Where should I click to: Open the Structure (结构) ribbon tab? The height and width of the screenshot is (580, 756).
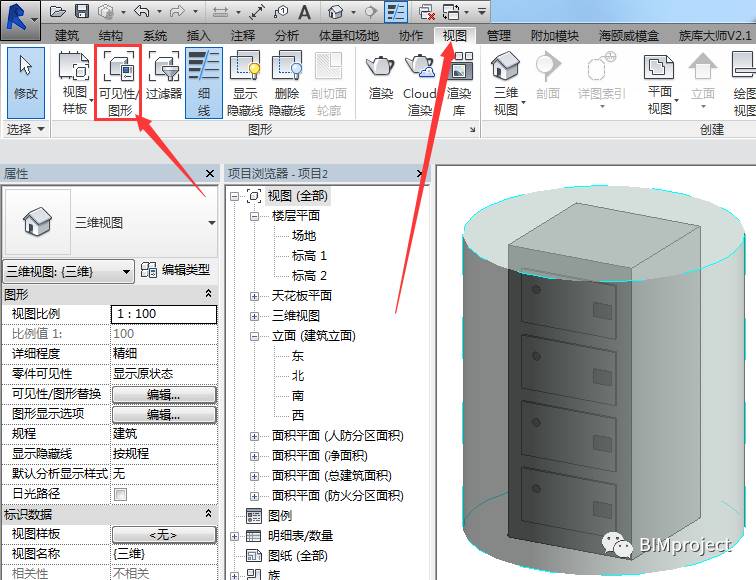click(x=110, y=35)
